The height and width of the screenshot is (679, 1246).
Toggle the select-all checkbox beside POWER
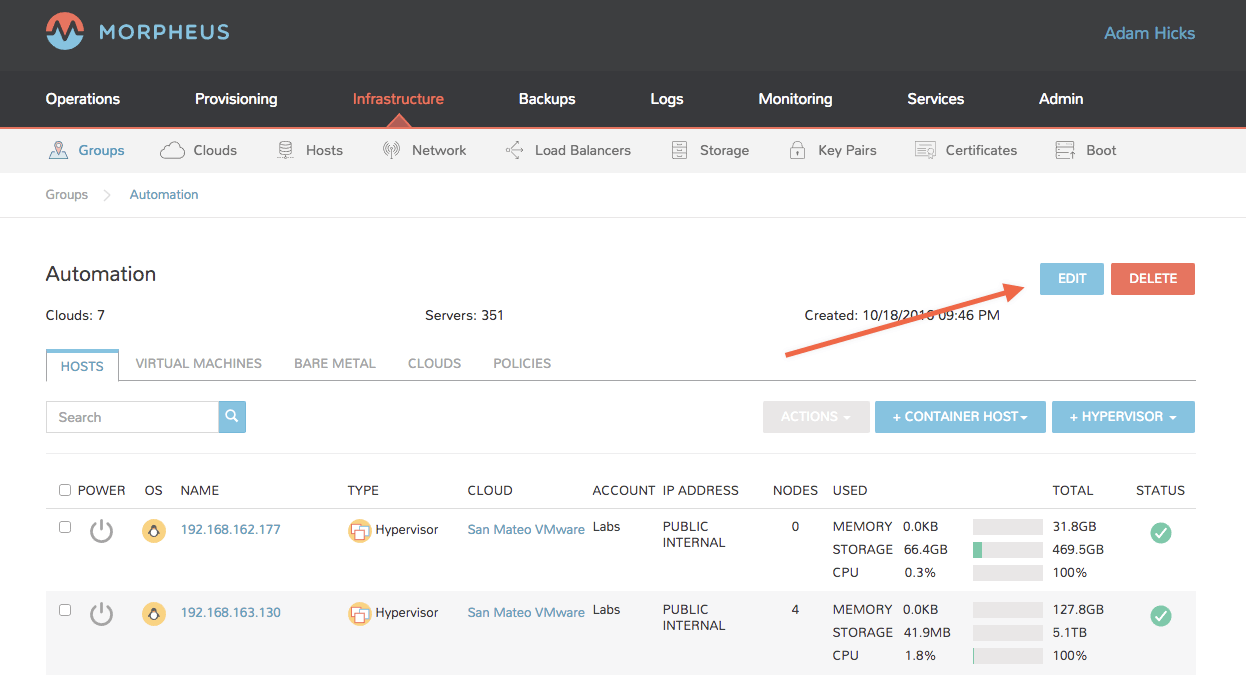pos(65,490)
